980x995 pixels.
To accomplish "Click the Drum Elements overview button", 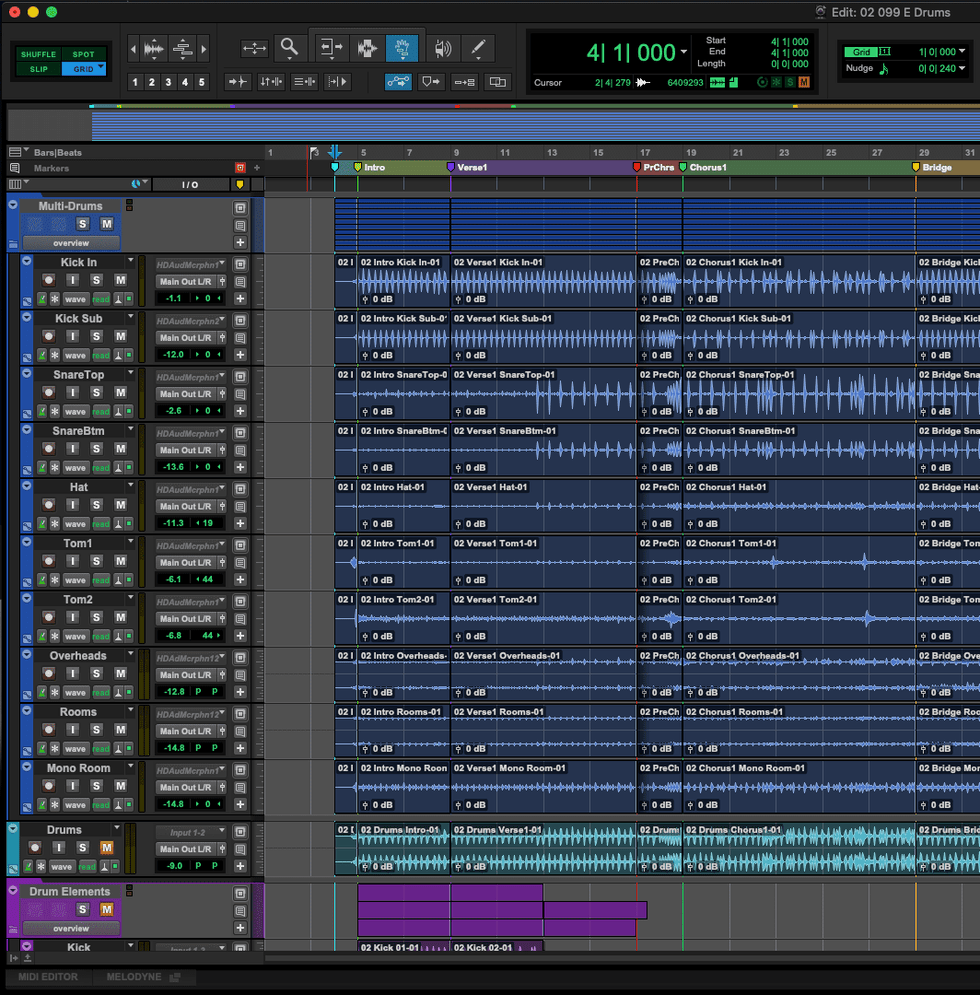I will tap(71, 928).
